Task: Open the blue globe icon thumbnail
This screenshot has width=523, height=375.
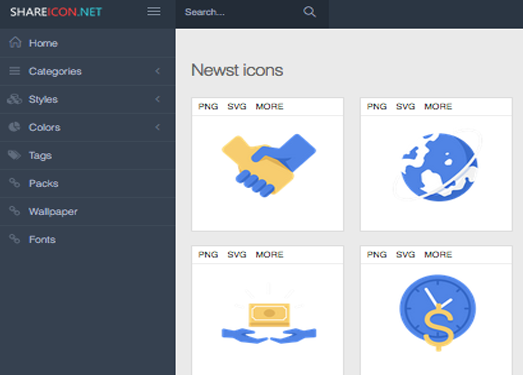Action: coord(438,166)
